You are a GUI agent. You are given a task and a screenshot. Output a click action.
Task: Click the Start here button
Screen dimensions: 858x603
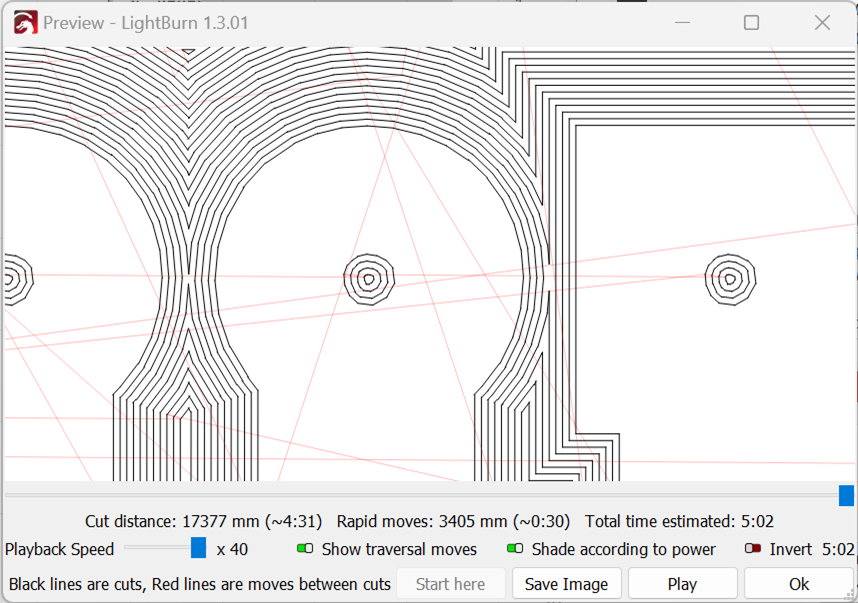click(450, 584)
